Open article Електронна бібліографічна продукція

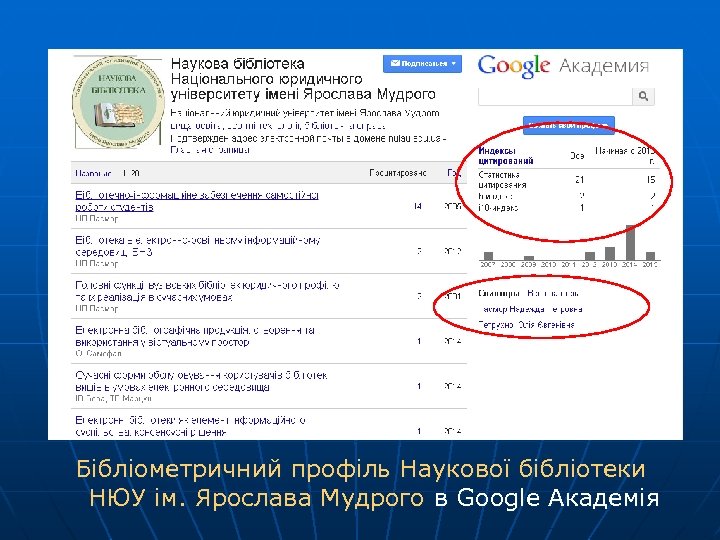195,336
